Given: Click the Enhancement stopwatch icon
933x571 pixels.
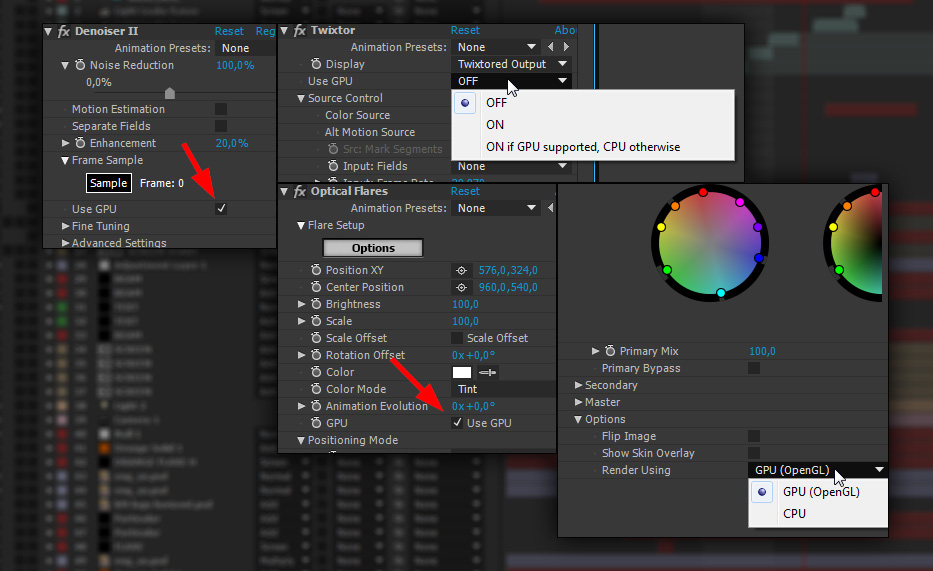Looking at the screenshot, I should click(x=80, y=143).
